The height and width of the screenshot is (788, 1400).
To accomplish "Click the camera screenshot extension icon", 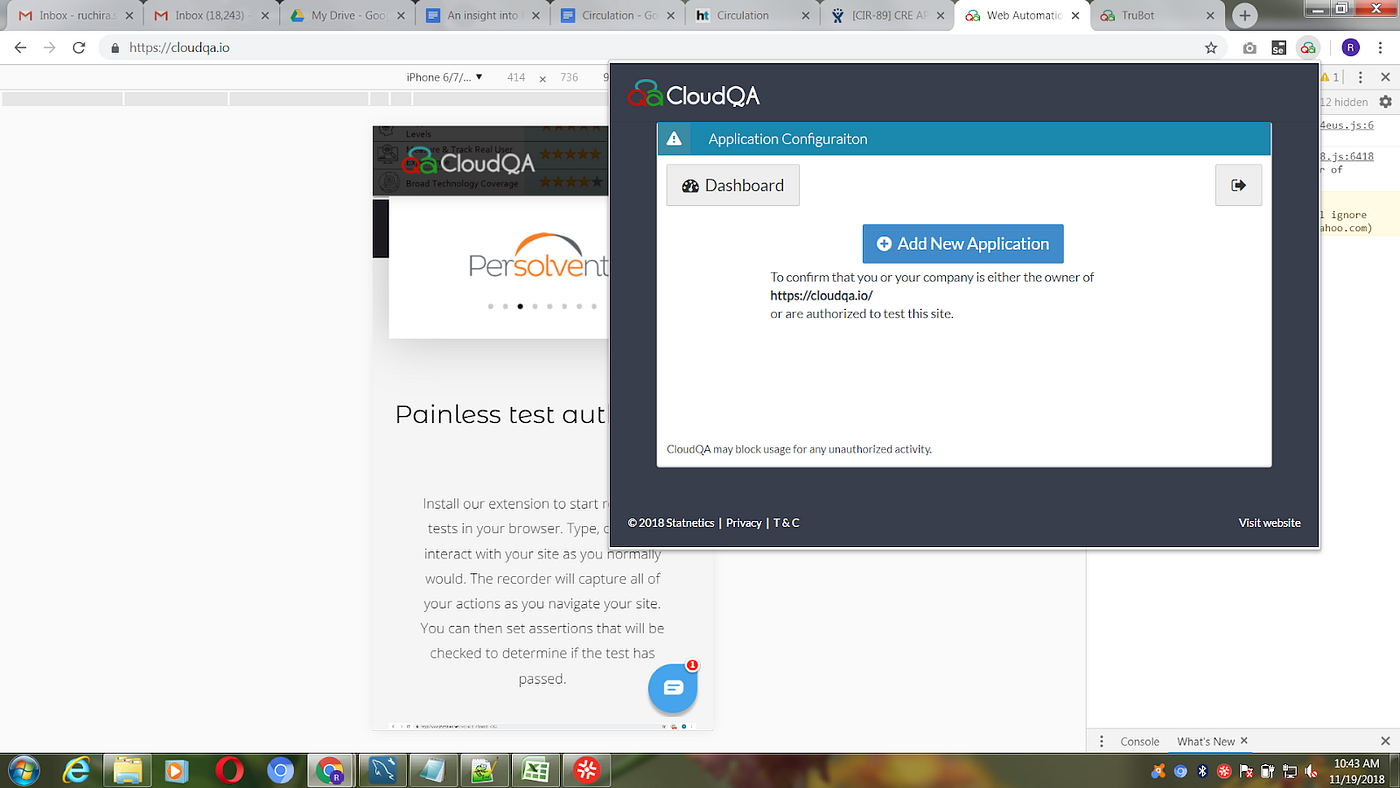I will click(1250, 47).
